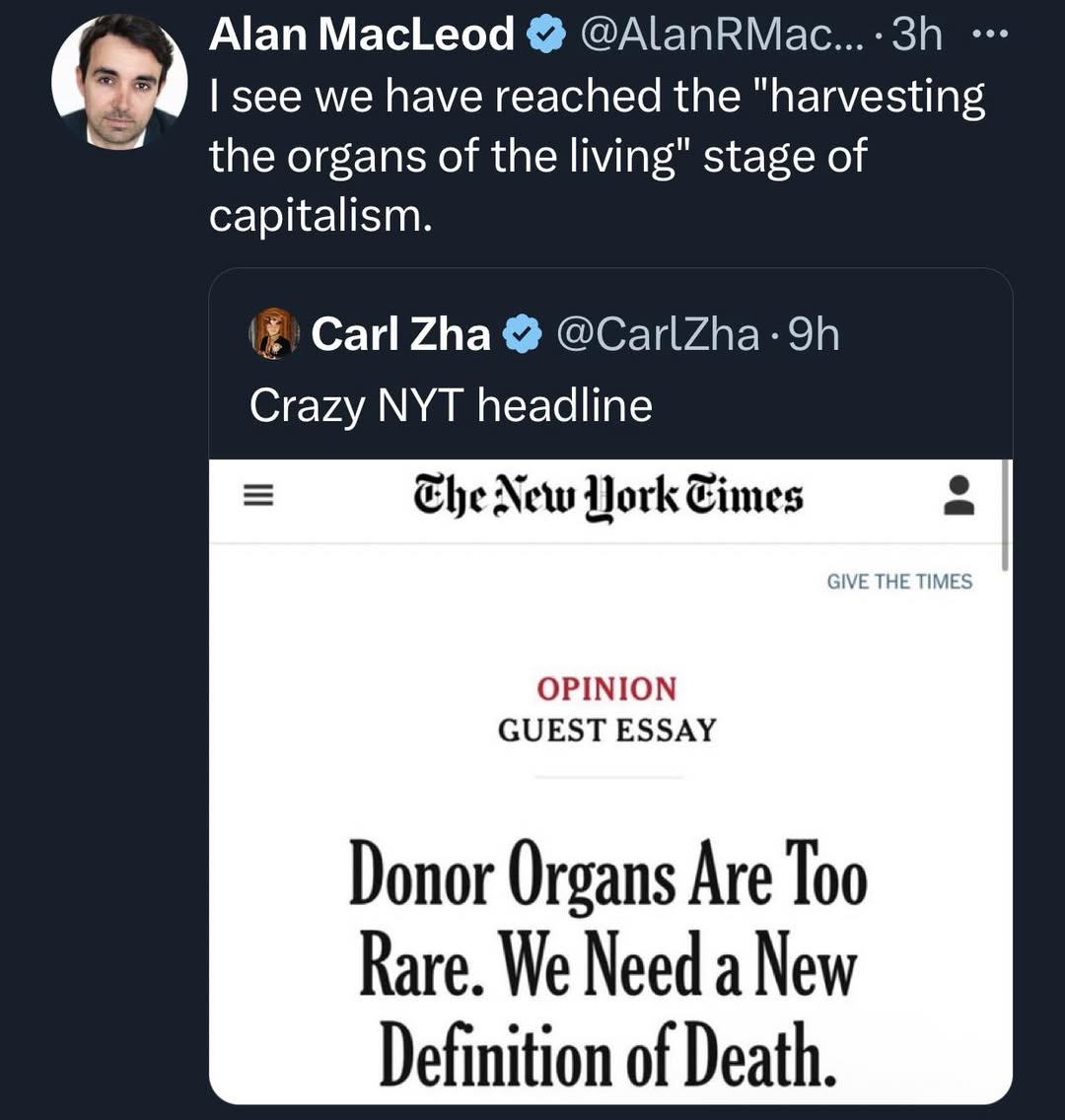
Task: Click the 'Crazy NYT headline' quoted text
Action: click(451, 405)
